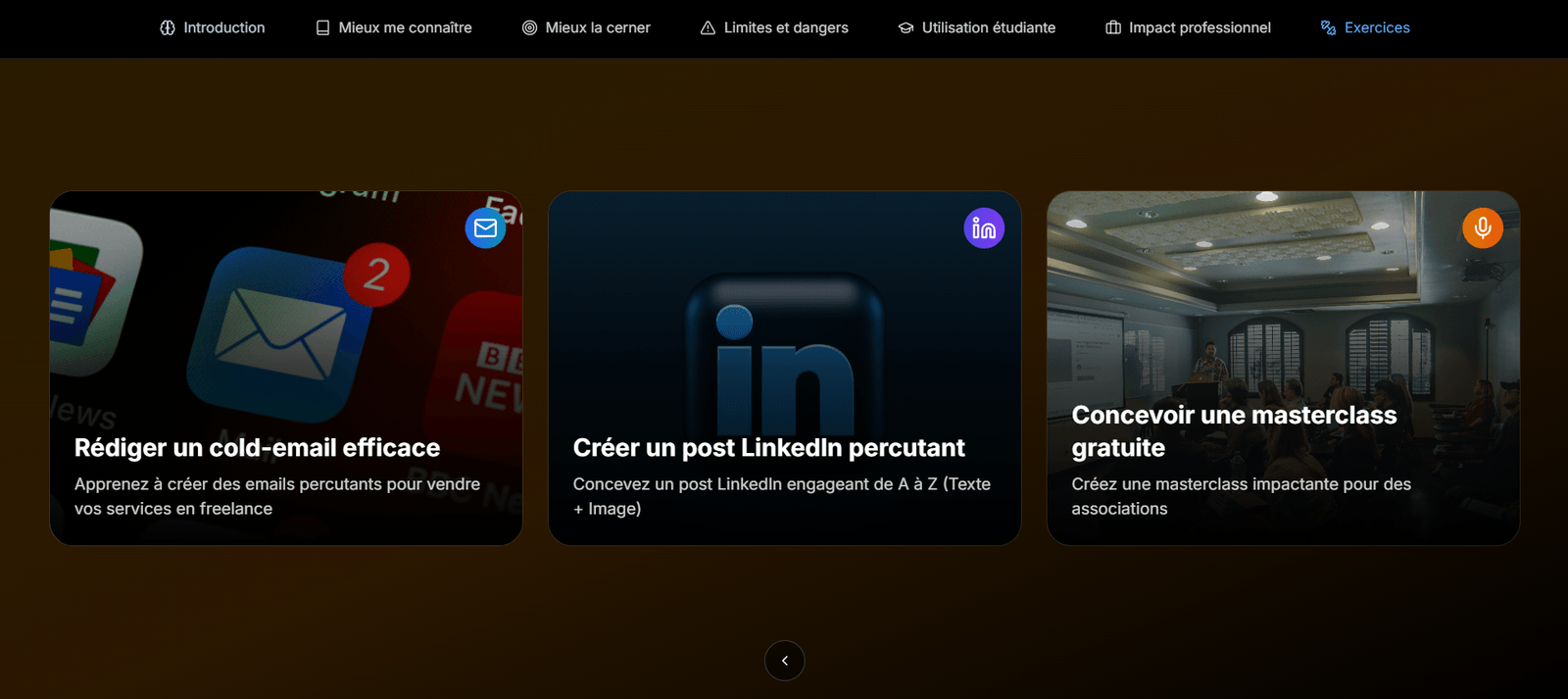The width and height of the screenshot is (1568, 699).
Task: Open the Rédiger un cold-email efficace card
Action: point(286,368)
